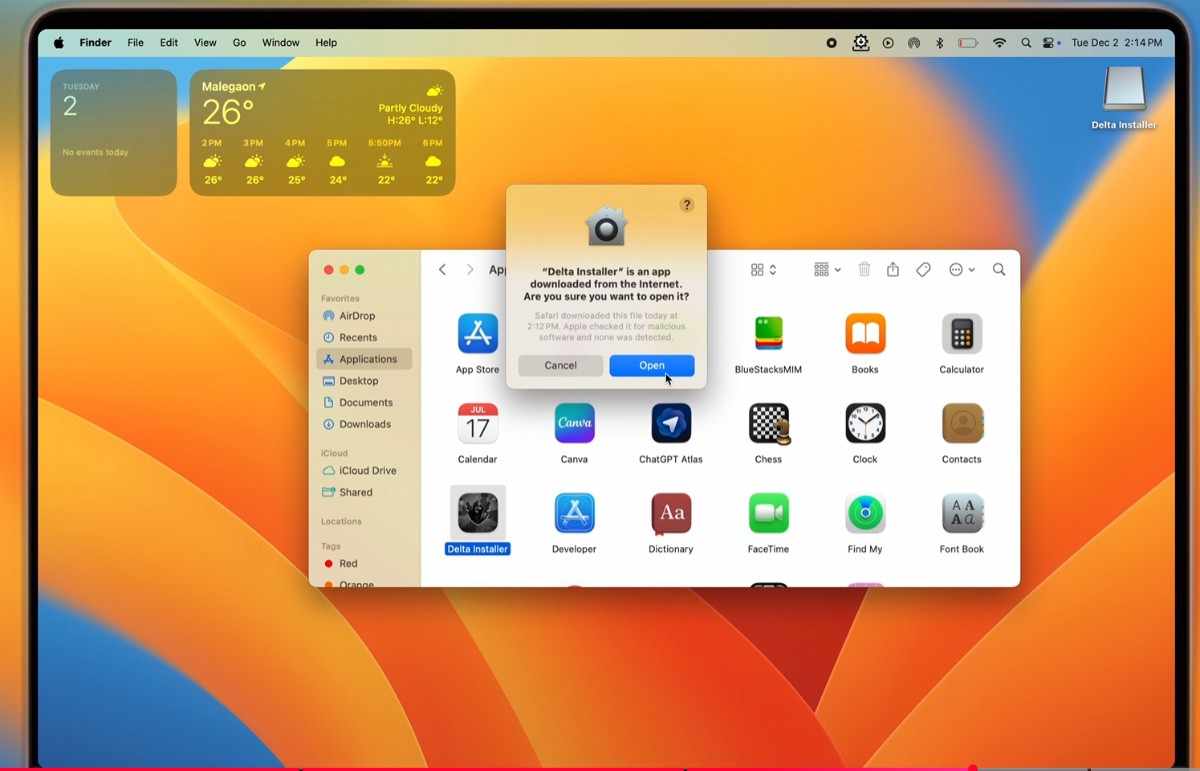Click Cancel in the security dialog

tap(561, 366)
